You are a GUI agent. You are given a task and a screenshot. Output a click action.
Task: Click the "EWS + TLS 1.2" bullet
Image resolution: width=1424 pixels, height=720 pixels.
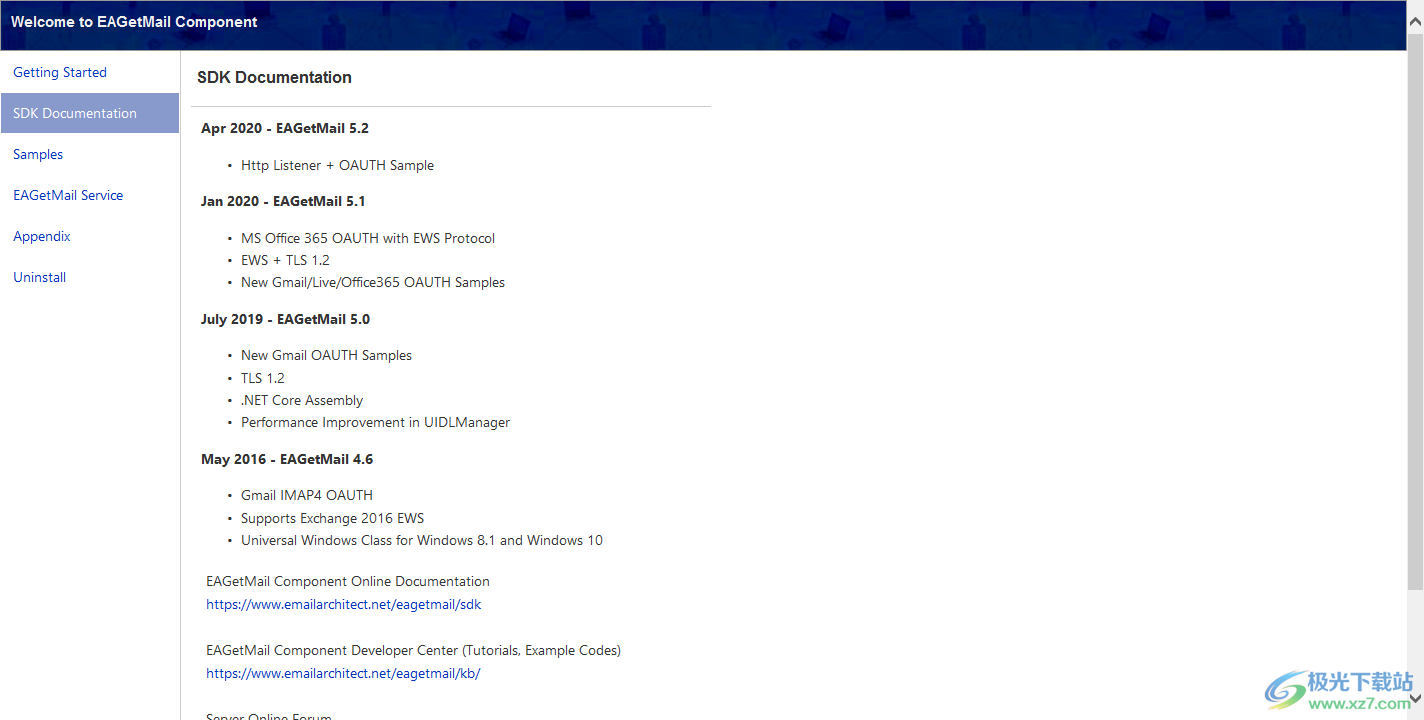click(x=285, y=260)
